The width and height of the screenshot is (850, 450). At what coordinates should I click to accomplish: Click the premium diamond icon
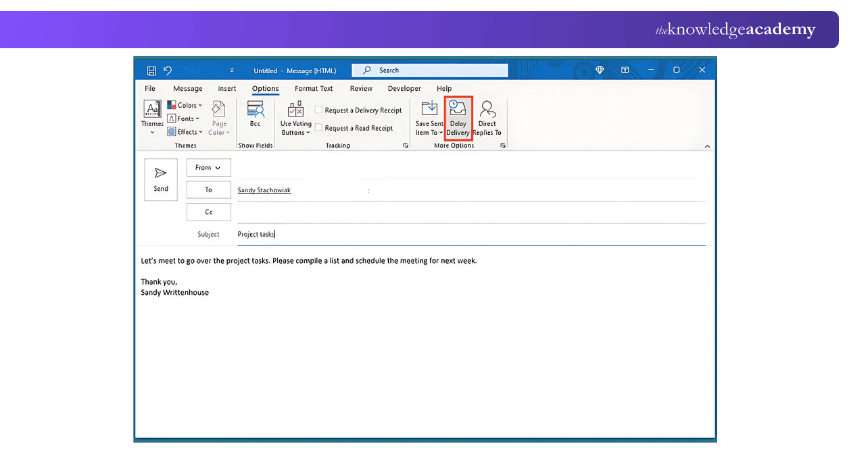click(600, 70)
